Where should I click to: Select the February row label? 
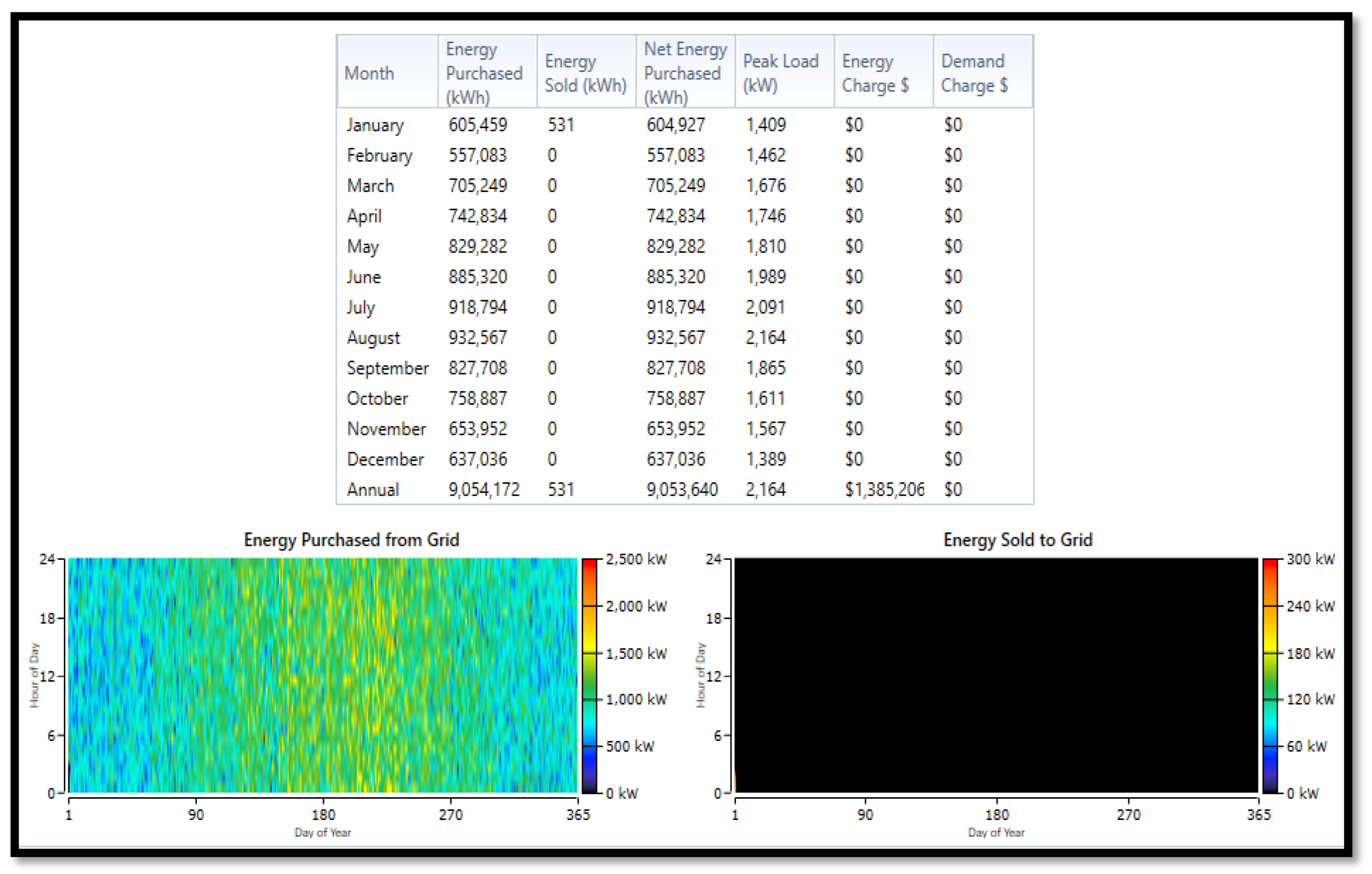[x=380, y=156]
